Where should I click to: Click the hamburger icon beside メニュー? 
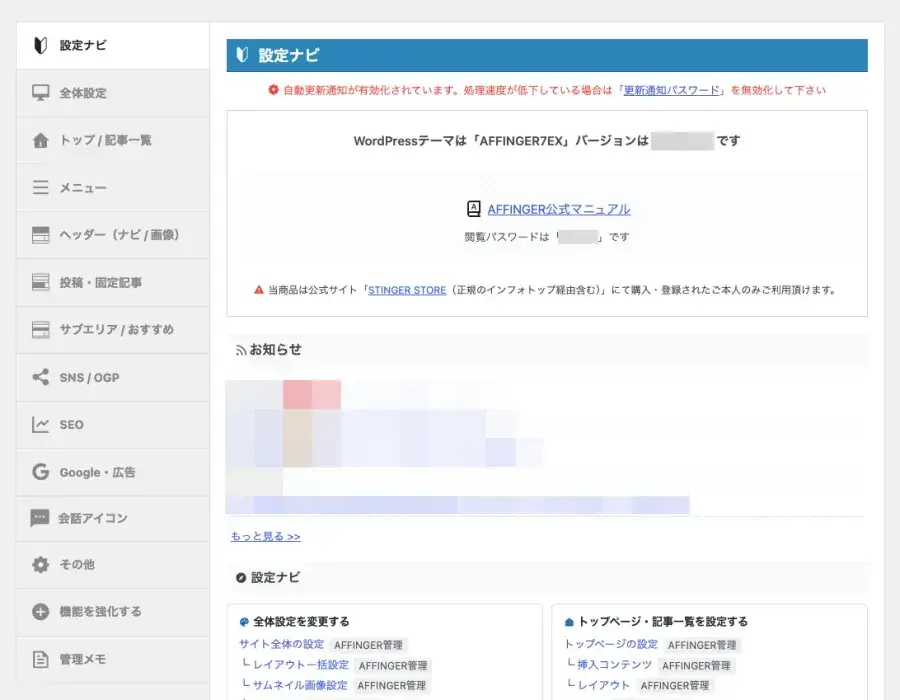coord(40,188)
